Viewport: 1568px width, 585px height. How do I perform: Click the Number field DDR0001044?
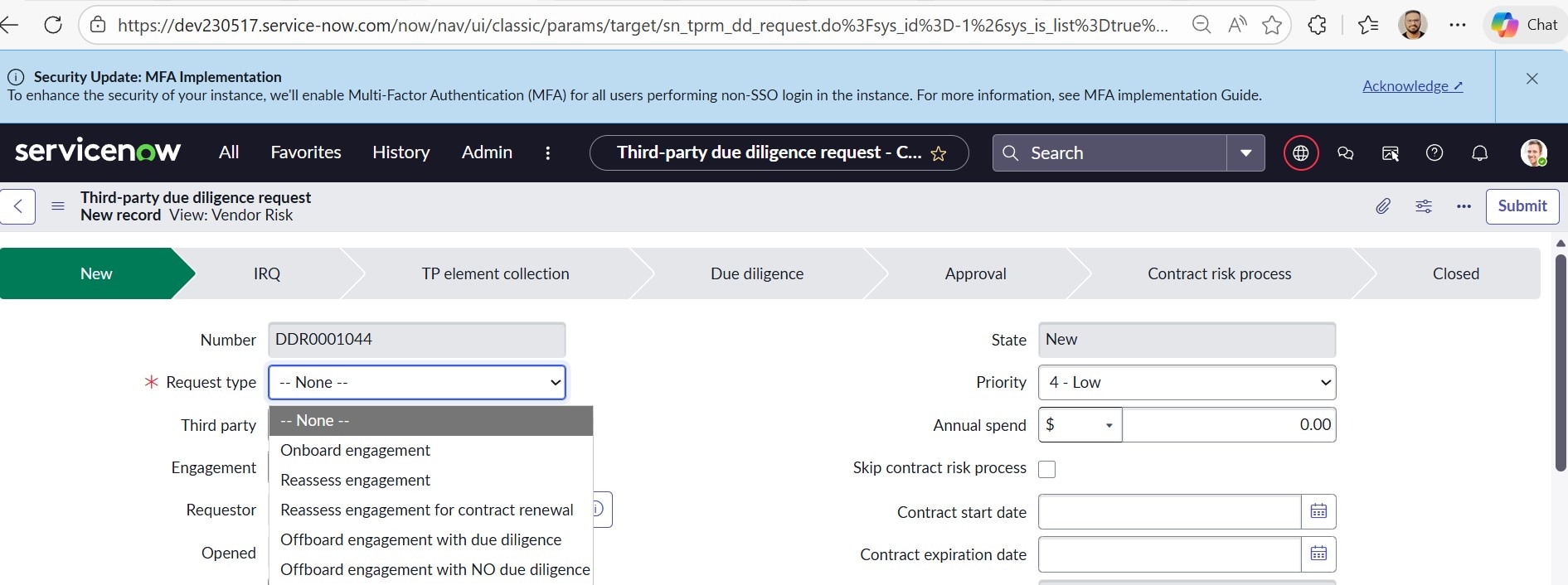click(417, 340)
